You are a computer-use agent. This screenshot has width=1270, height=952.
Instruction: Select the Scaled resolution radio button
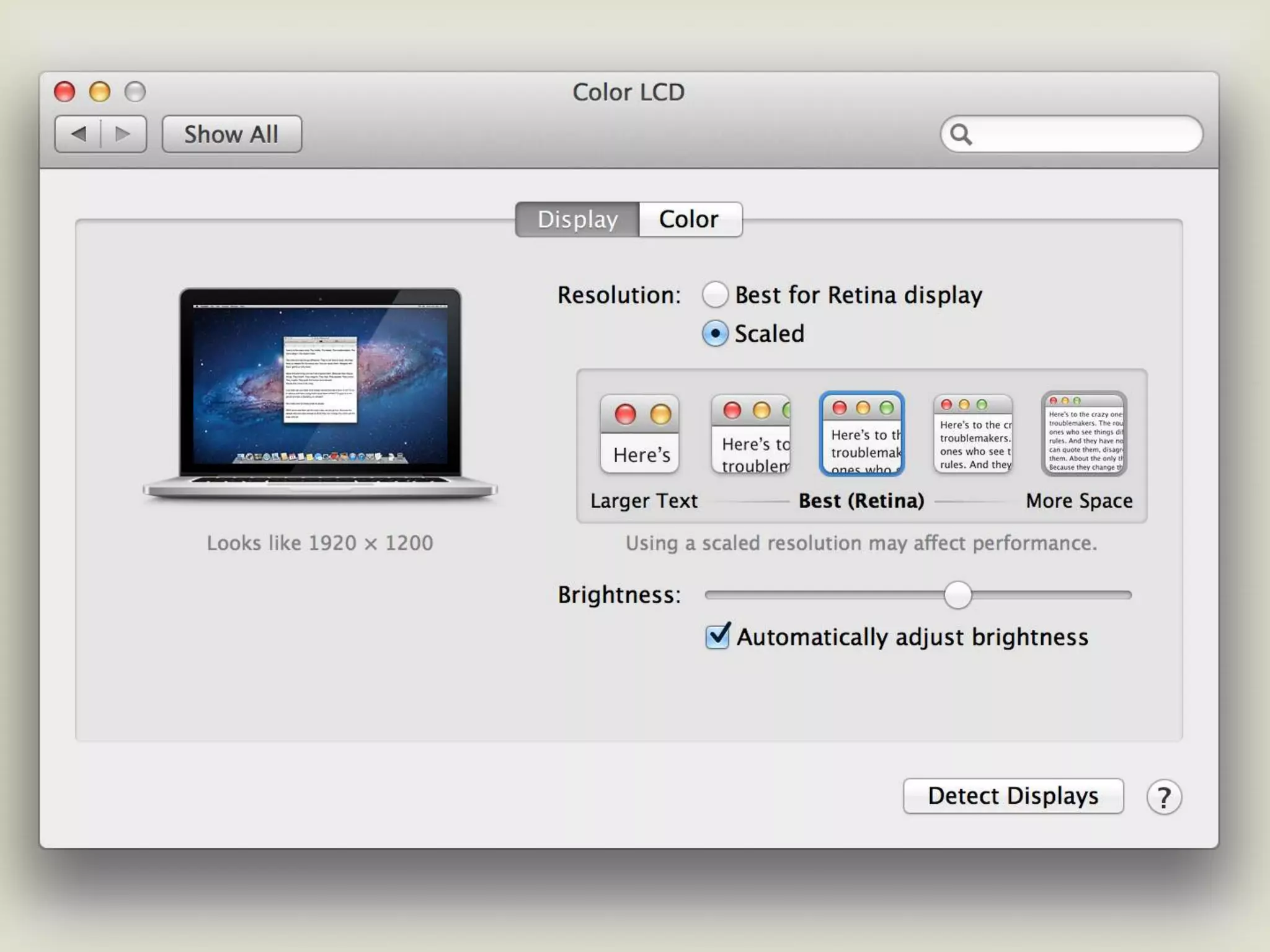pyautogui.click(x=715, y=333)
